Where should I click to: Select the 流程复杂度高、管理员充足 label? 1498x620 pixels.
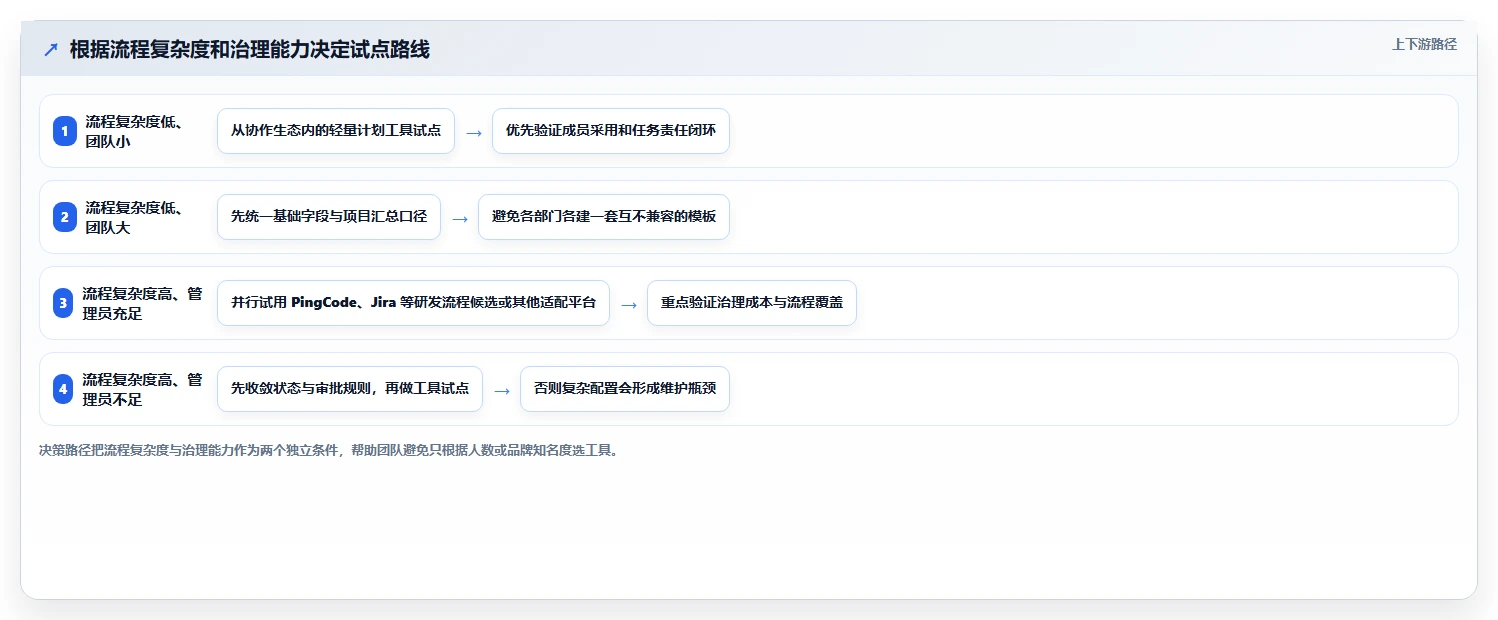tap(142, 303)
